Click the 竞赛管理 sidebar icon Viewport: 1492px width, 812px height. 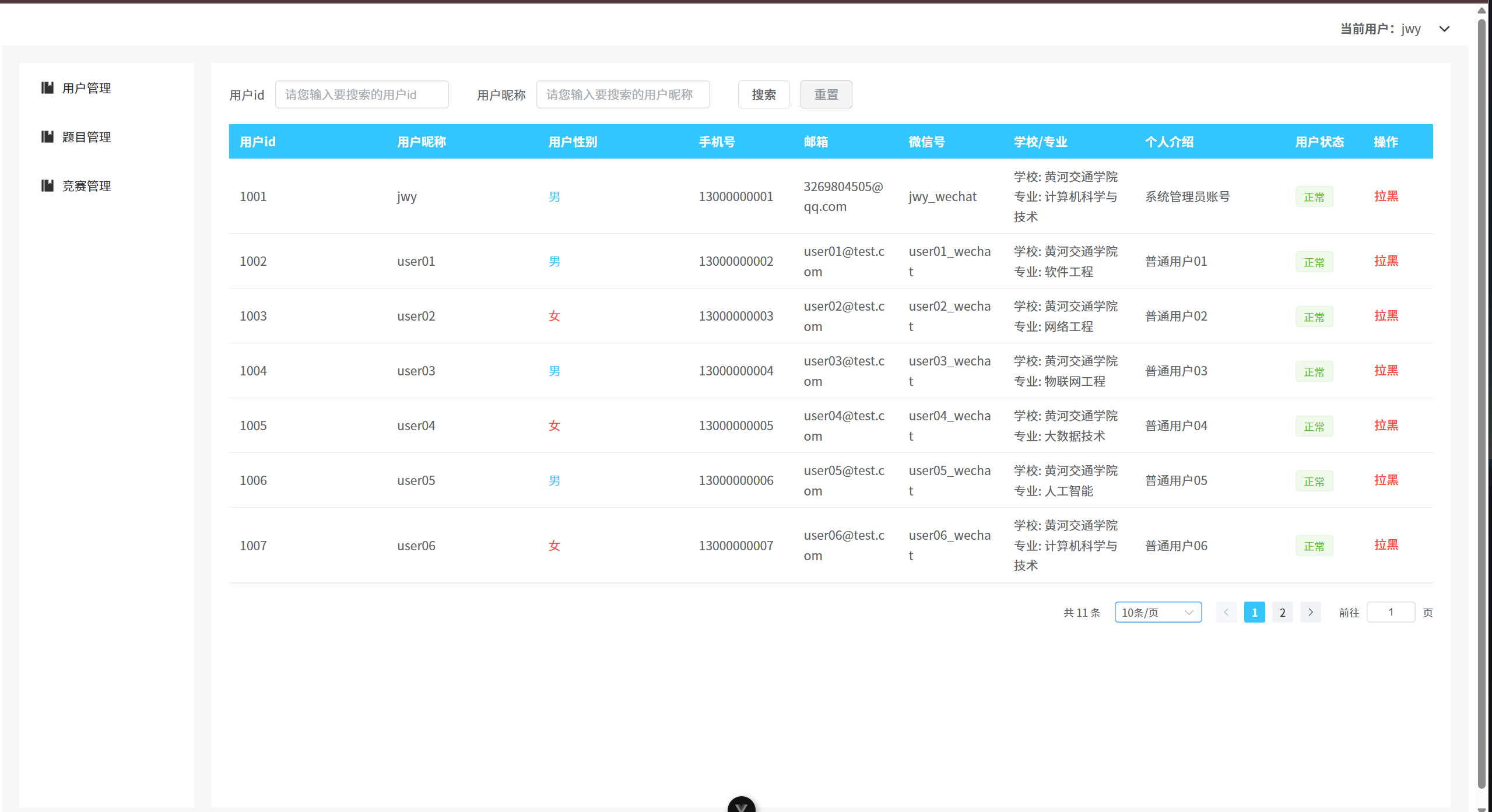(47, 186)
